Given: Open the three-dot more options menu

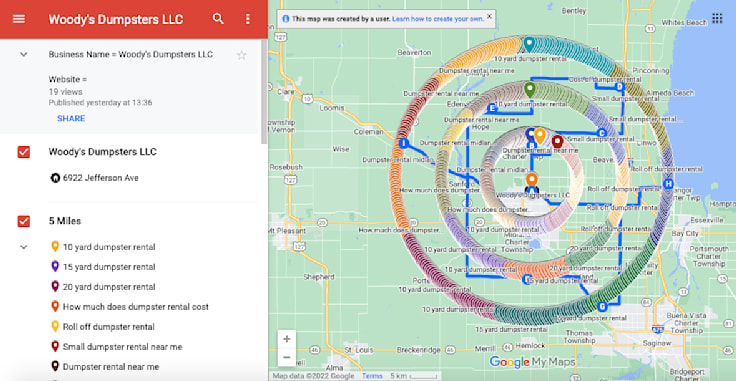Looking at the screenshot, I should pos(247,19).
